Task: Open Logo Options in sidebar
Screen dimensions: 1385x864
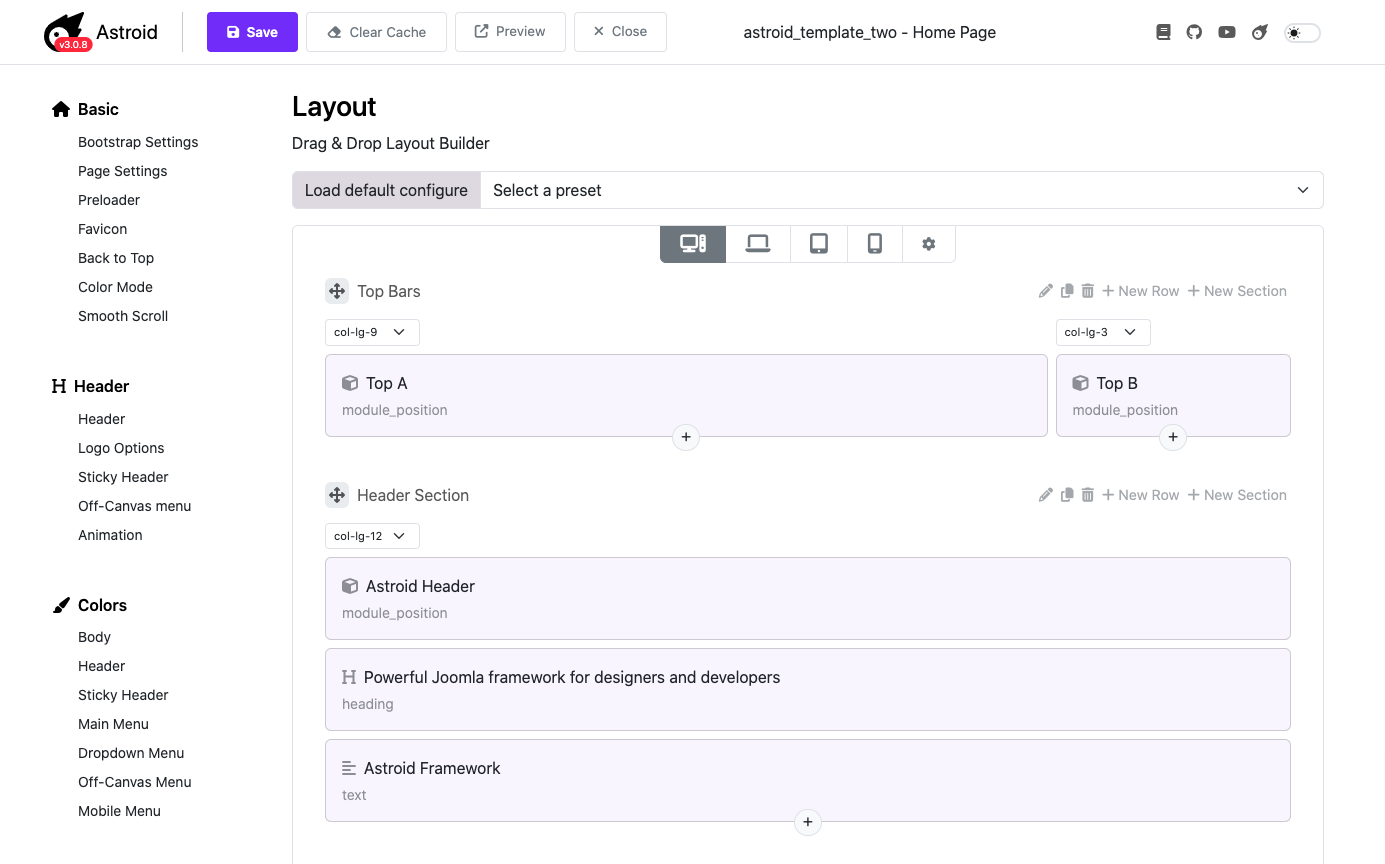Action: point(121,448)
